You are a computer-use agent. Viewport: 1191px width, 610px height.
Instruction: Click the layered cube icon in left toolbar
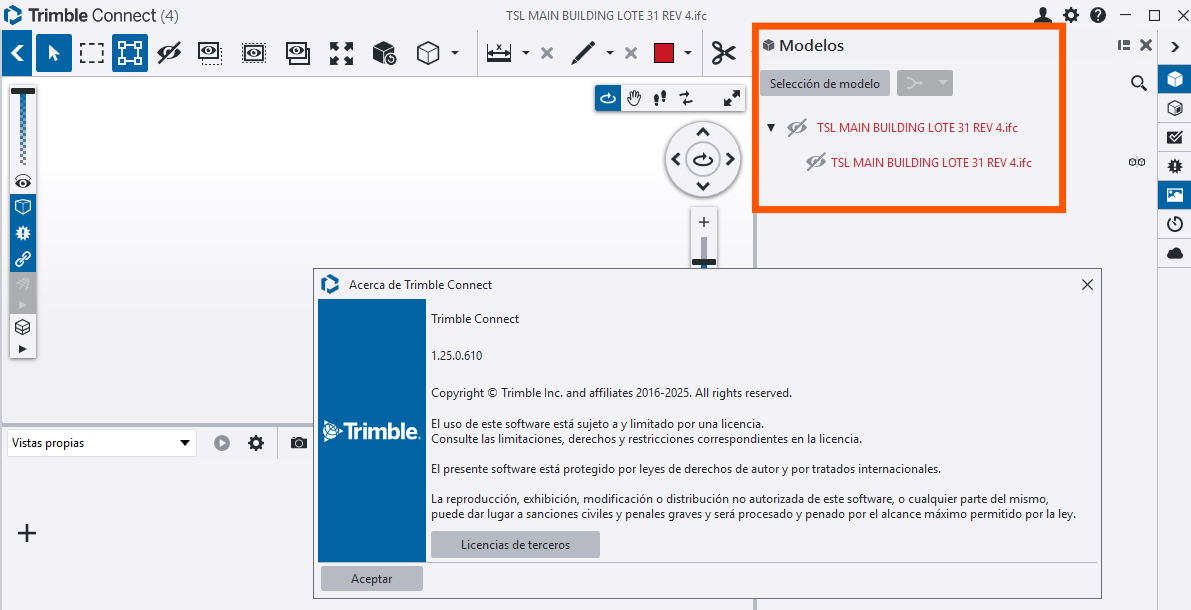click(23, 327)
